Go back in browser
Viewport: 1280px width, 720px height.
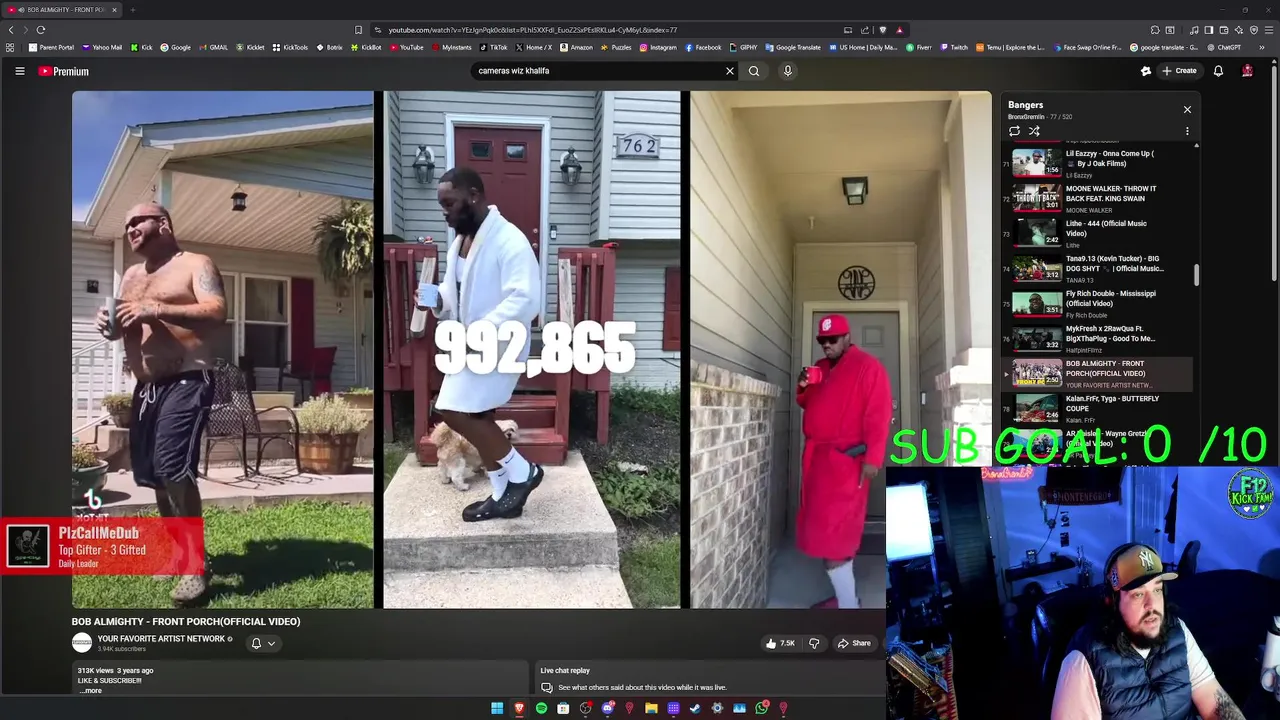[x=11, y=30]
